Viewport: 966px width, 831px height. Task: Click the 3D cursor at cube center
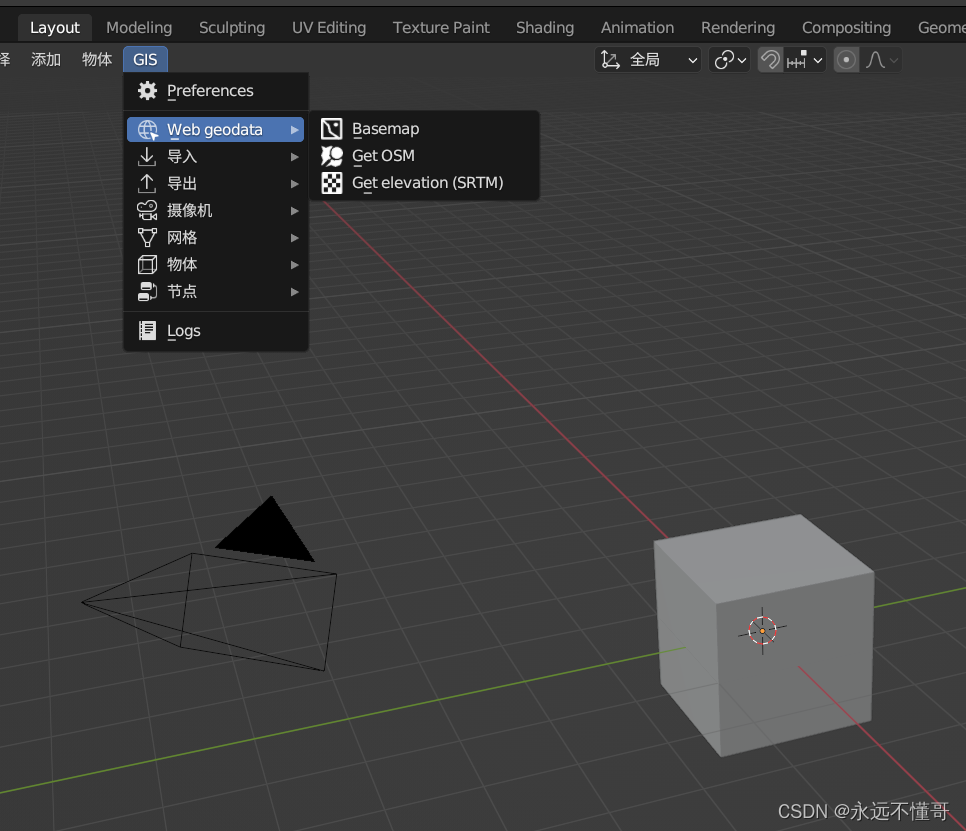pos(762,631)
